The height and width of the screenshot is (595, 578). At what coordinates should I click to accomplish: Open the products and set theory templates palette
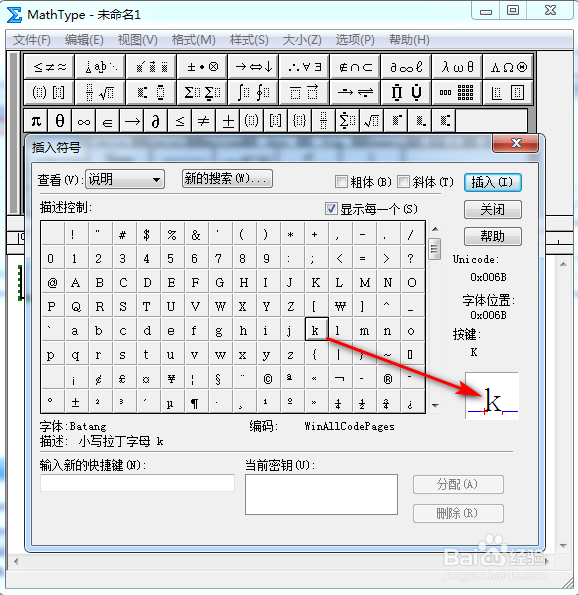point(406,92)
